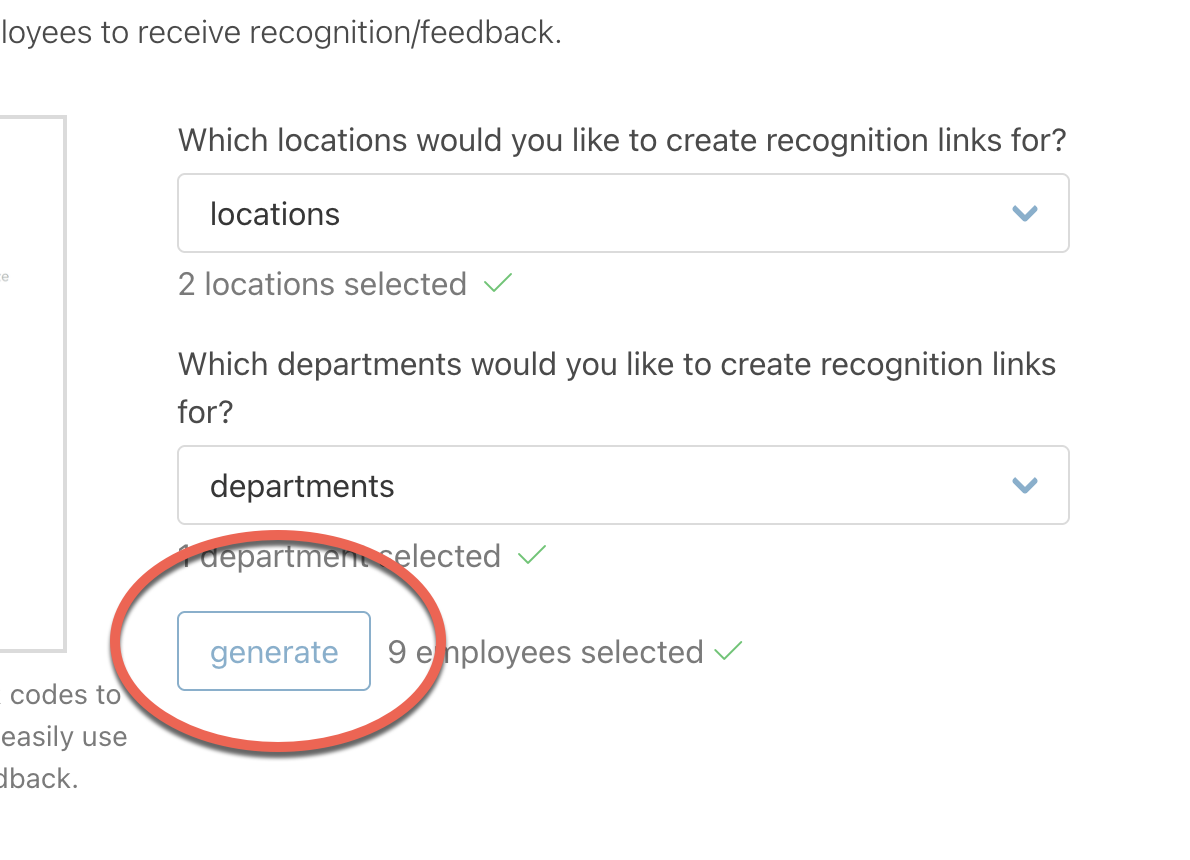The height and width of the screenshot is (860, 1190).
Task: Expand the departments dropdown chevron
Action: point(1025,485)
